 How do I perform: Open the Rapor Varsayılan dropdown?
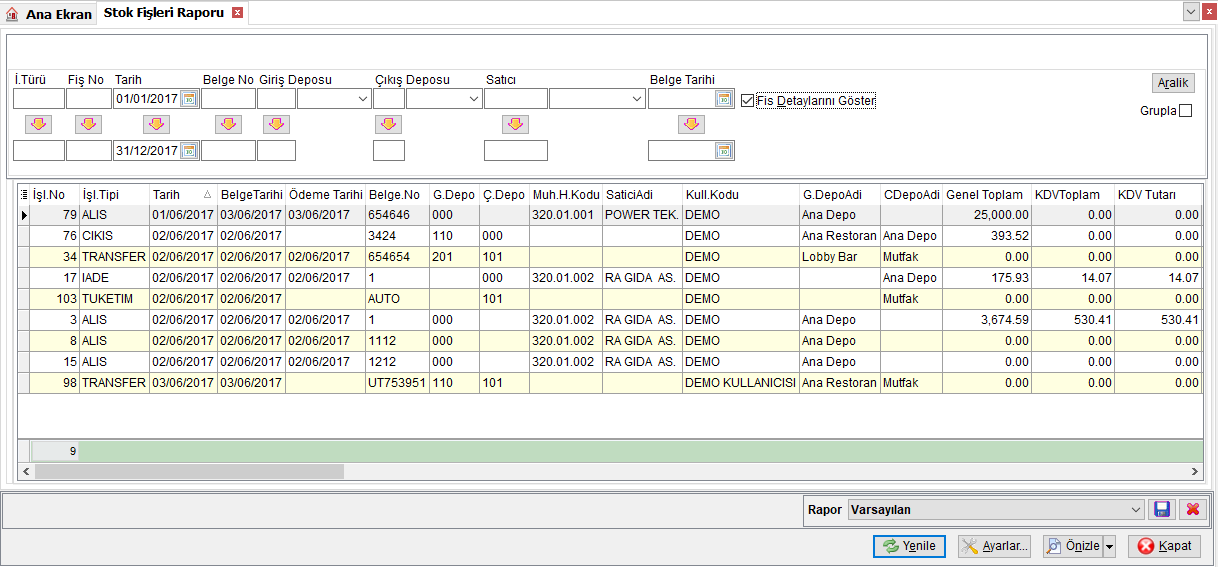(x=1135, y=510)
